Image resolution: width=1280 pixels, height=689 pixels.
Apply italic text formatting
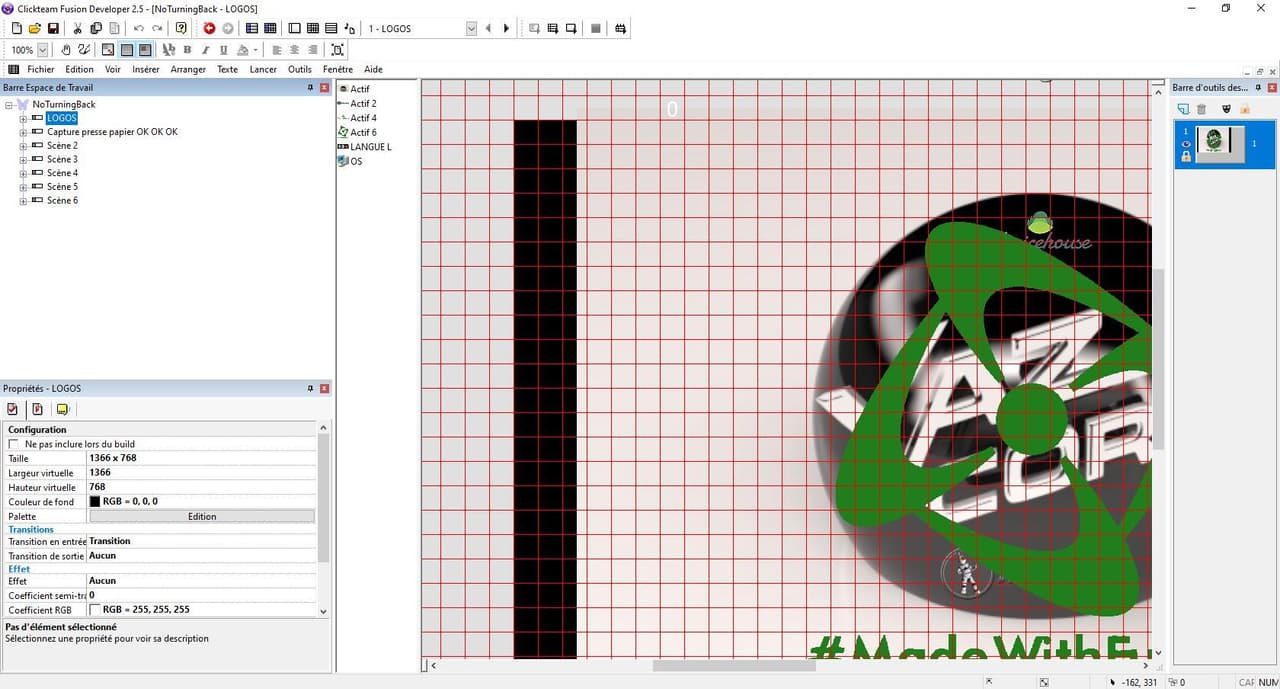coord(205,49)
